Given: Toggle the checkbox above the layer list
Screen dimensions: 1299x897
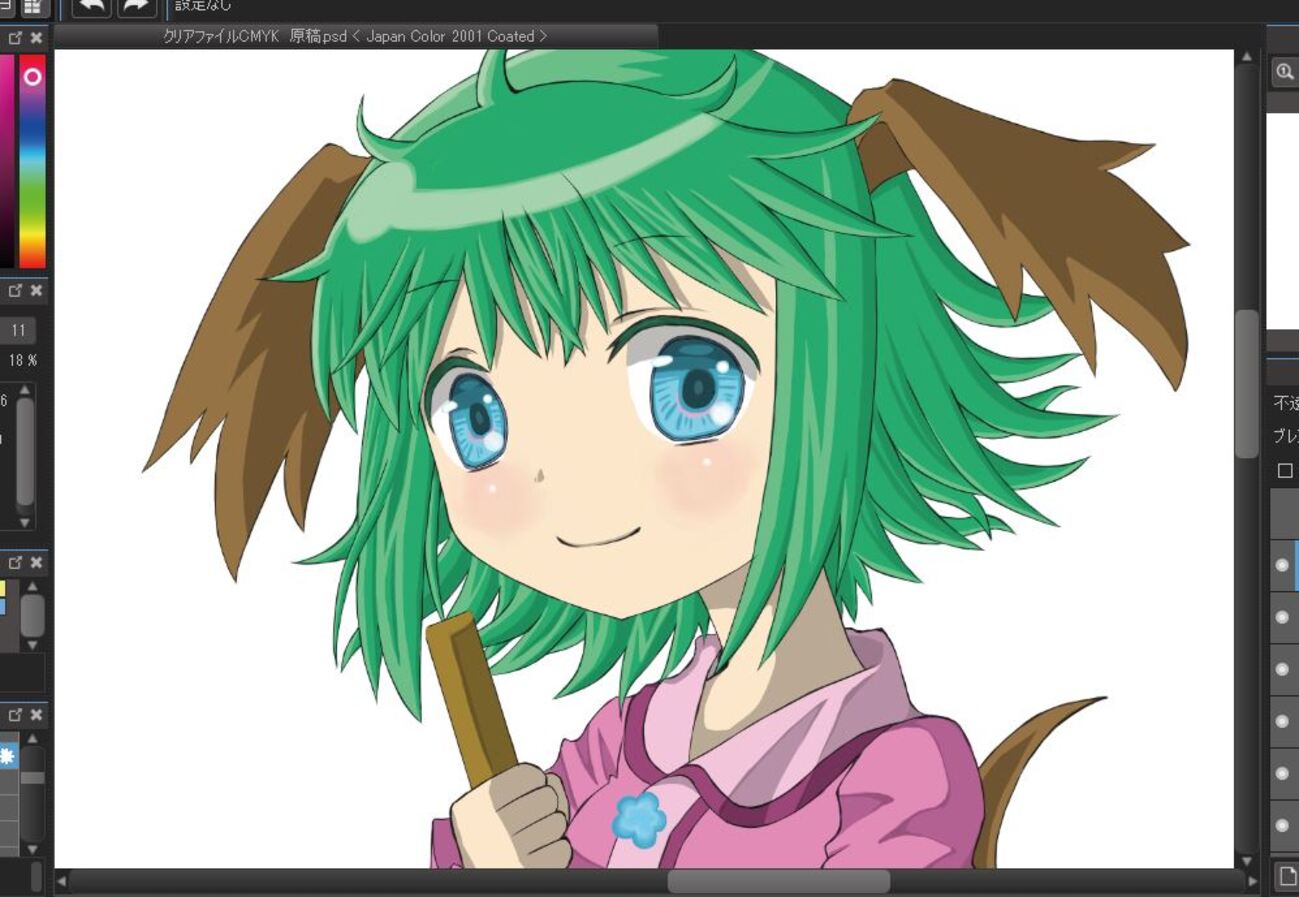Looking at the screenshot, I should (1286, 470).
